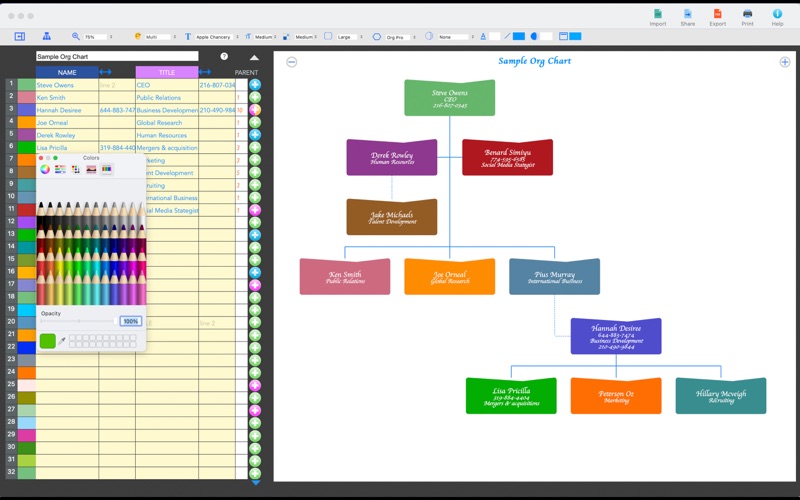Select the Hannah Desiree chart box
The height and width of the screenshot is (500, 800).
tap(616, 336)
